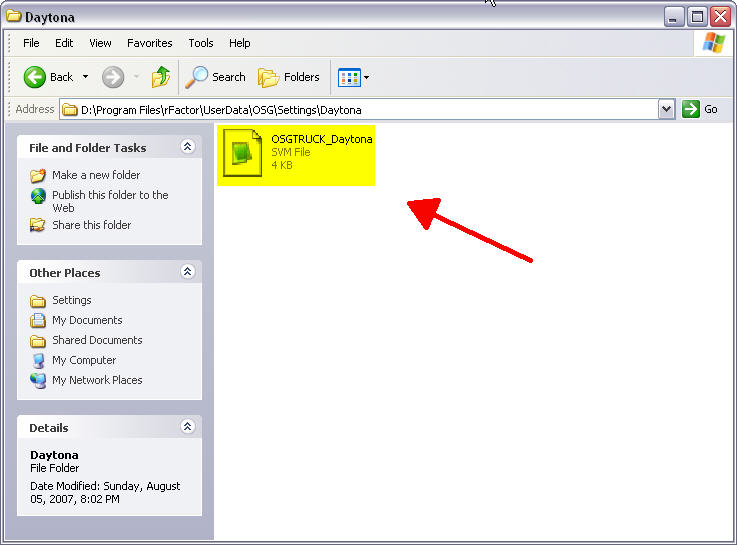
Task: Open the Edit menu
Action: (64, 43)
